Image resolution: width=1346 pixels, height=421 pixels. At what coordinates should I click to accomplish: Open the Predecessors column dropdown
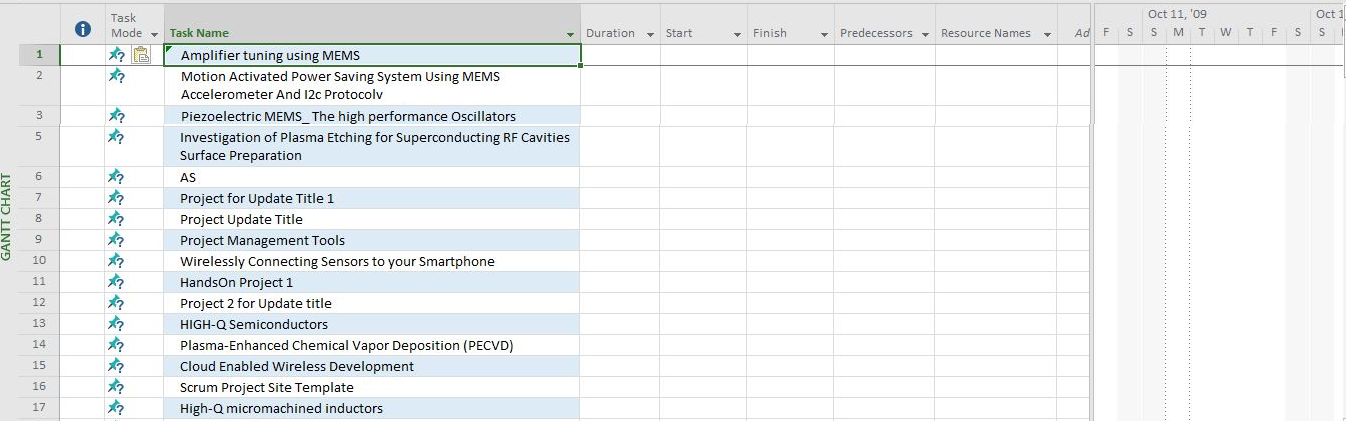coord(925,34)
